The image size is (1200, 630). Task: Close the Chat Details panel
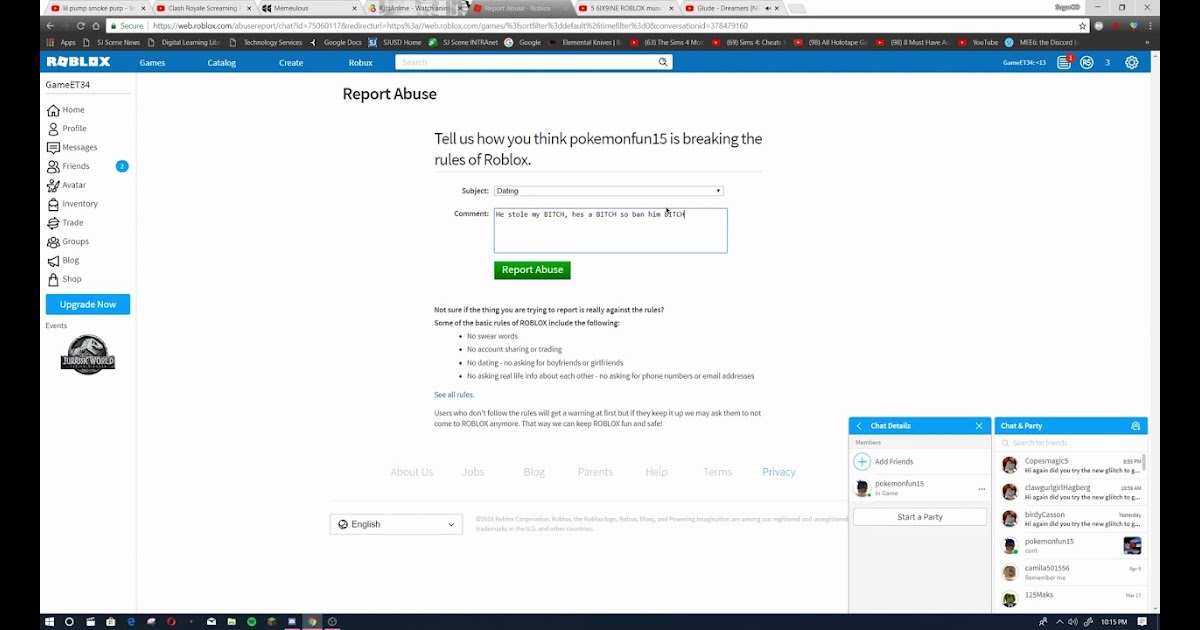tap(979, 426)
